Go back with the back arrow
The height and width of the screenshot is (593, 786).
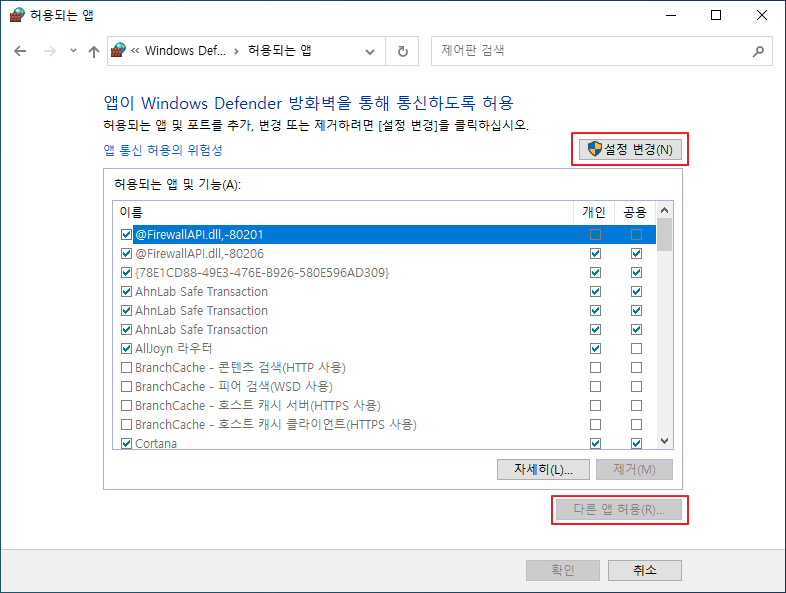point(20,51)
